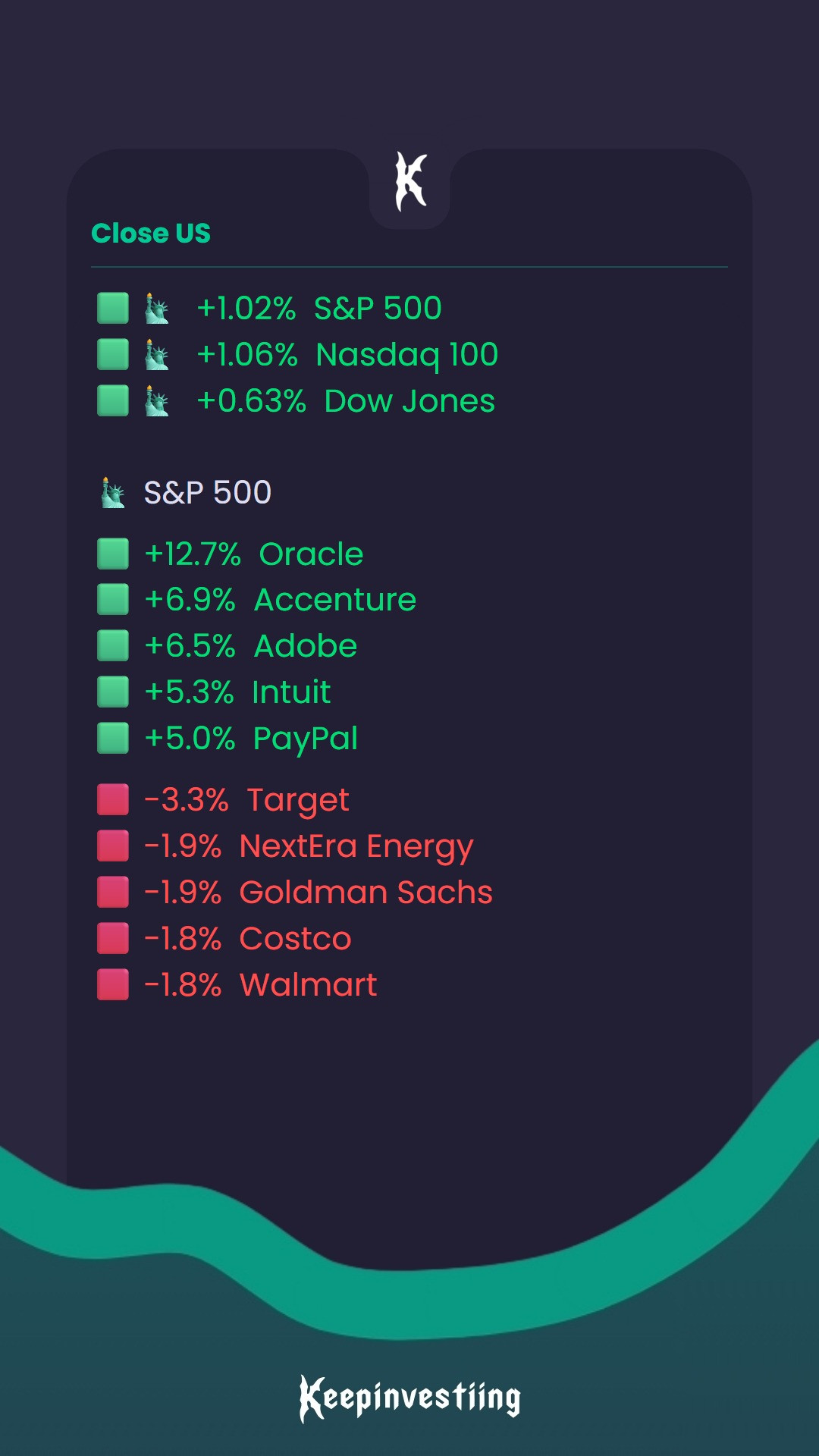
Task: Click the green square beside Oracle
Action: pos(113,554)
